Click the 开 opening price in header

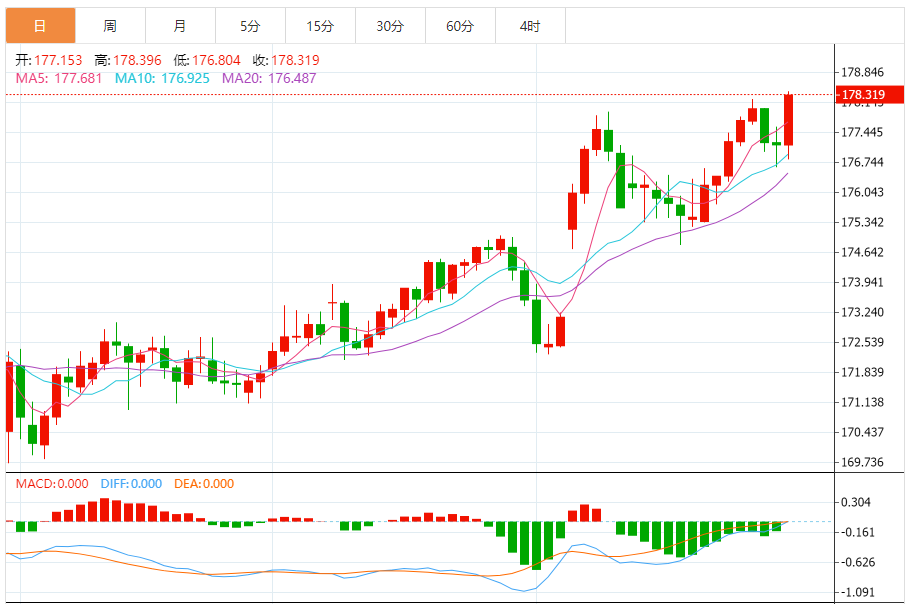pos(46,60)
